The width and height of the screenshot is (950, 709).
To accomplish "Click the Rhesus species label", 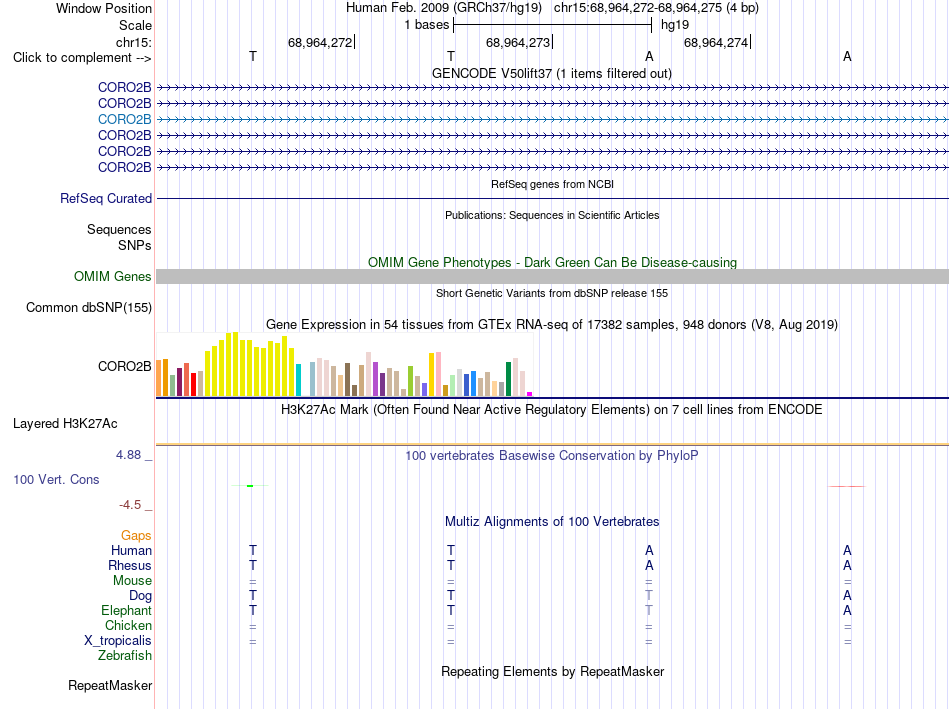I will [x=130, y=565].
